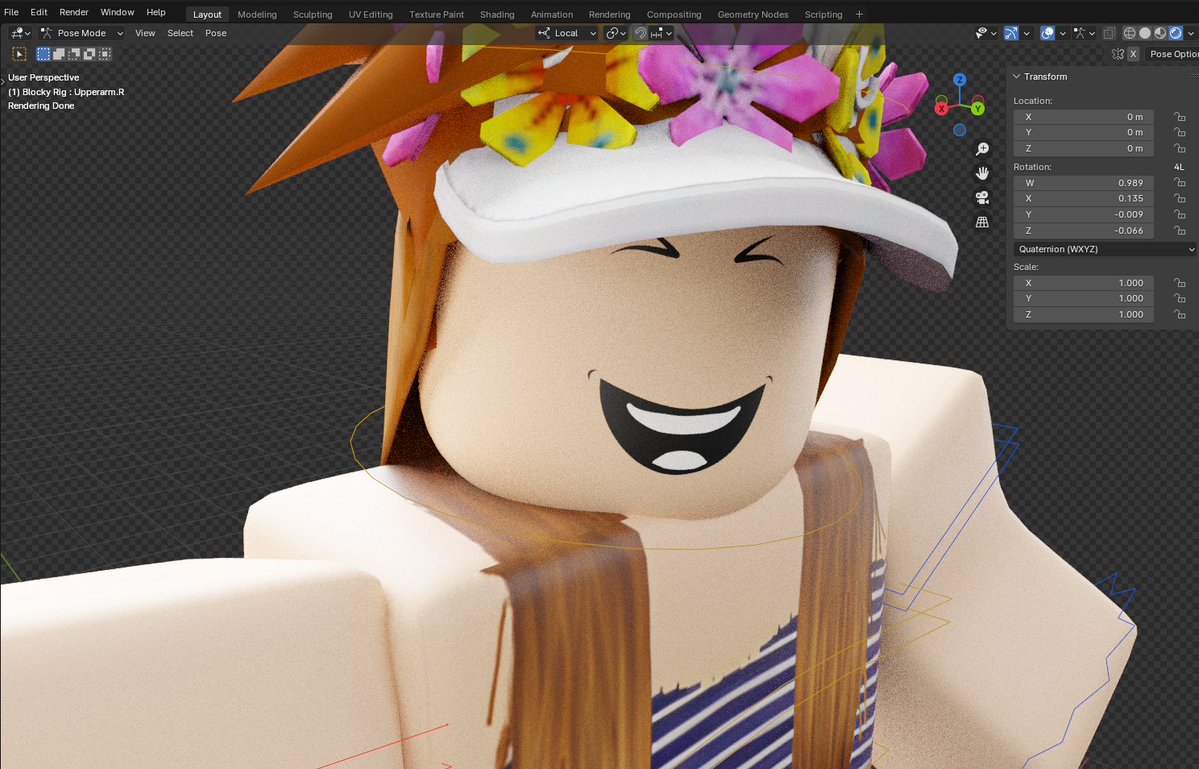The width and height of the screenshot is (1199, 769).
Task: Open the editor type selector icon
Action: 20,33
